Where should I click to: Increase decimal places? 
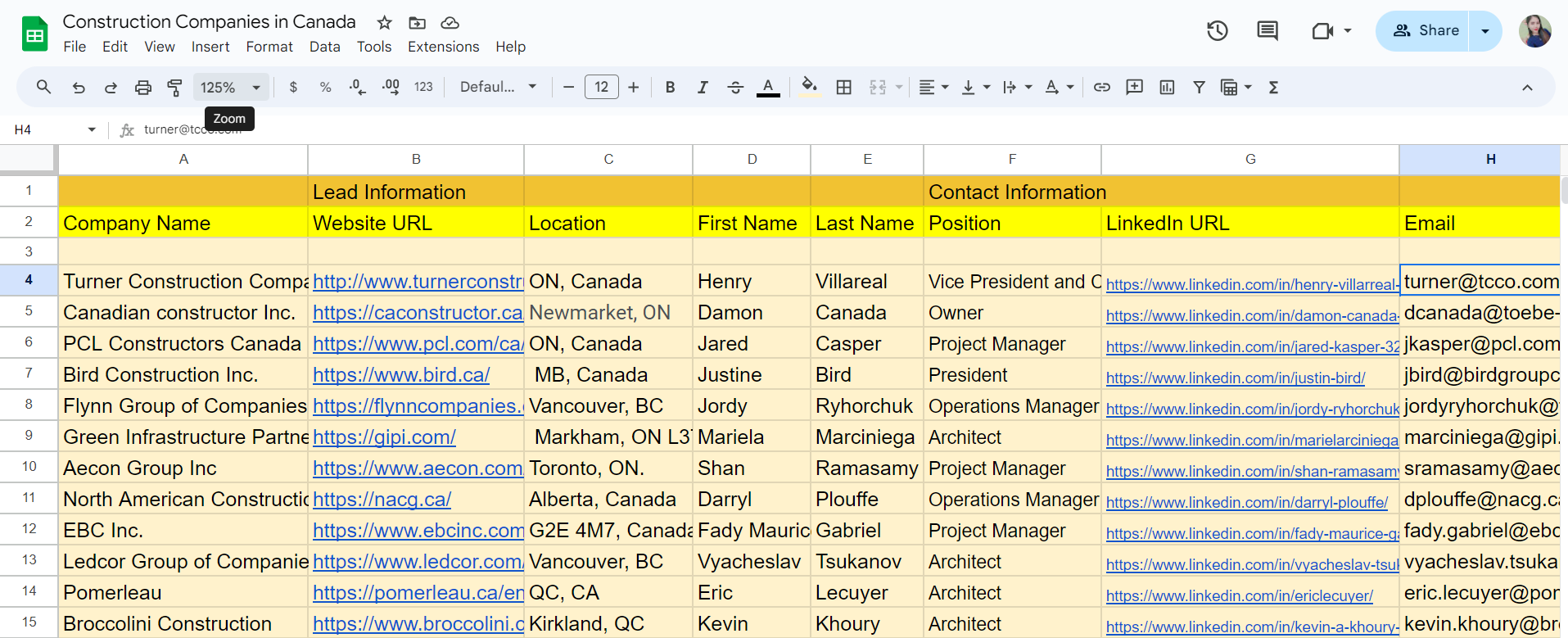pos(391,87)
